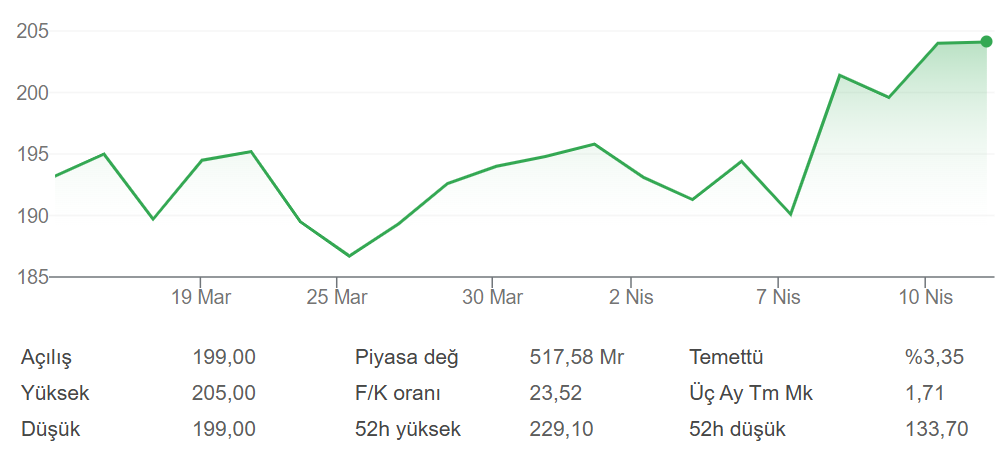1008x451 pixels.
Task: Click the Düşük label
Action: click(50, 430)
